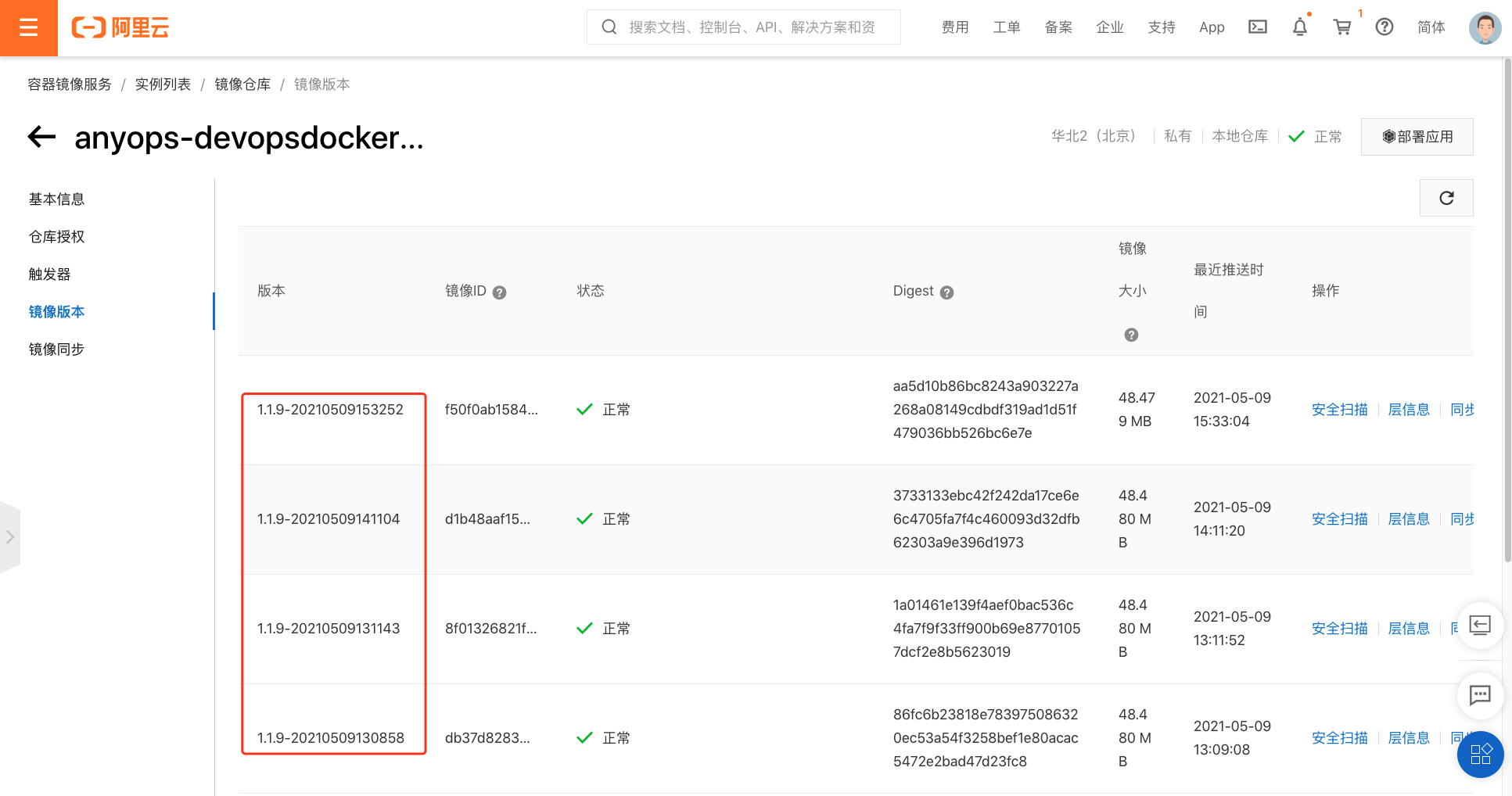Open the floating feedback panel icon
The width and height of the screenshot is (1512, 796).
point(1480,626)
